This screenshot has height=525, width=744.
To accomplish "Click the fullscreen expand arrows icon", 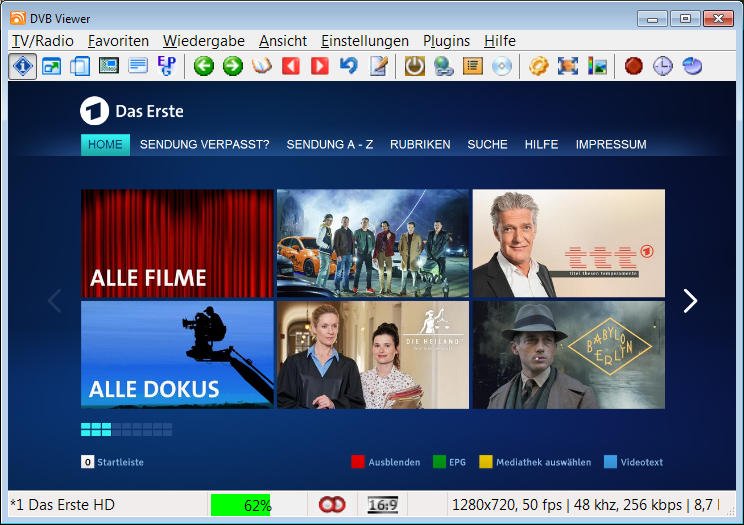I will coord(567,66).
